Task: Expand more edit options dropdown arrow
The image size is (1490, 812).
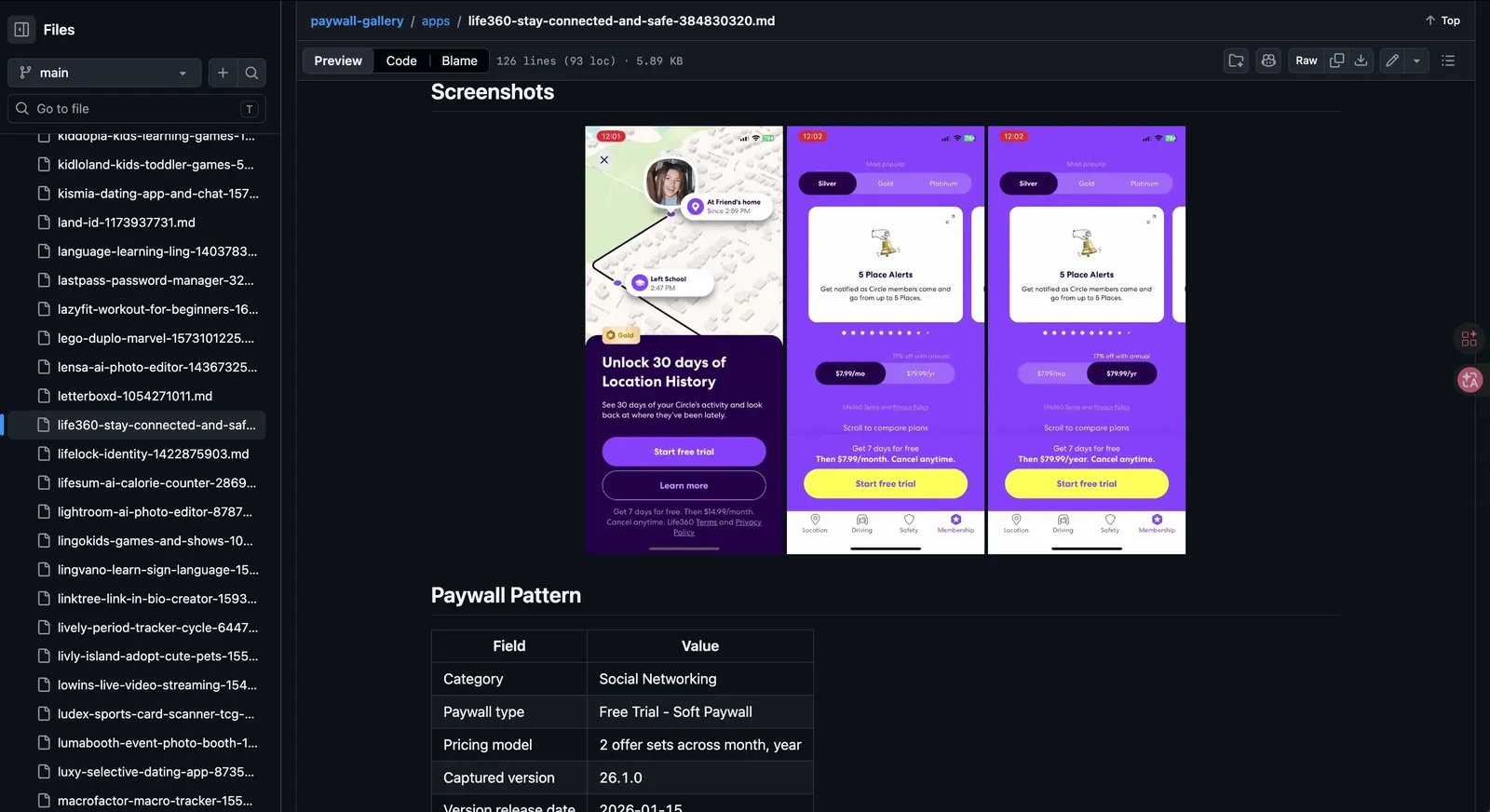Action: 1416,61
